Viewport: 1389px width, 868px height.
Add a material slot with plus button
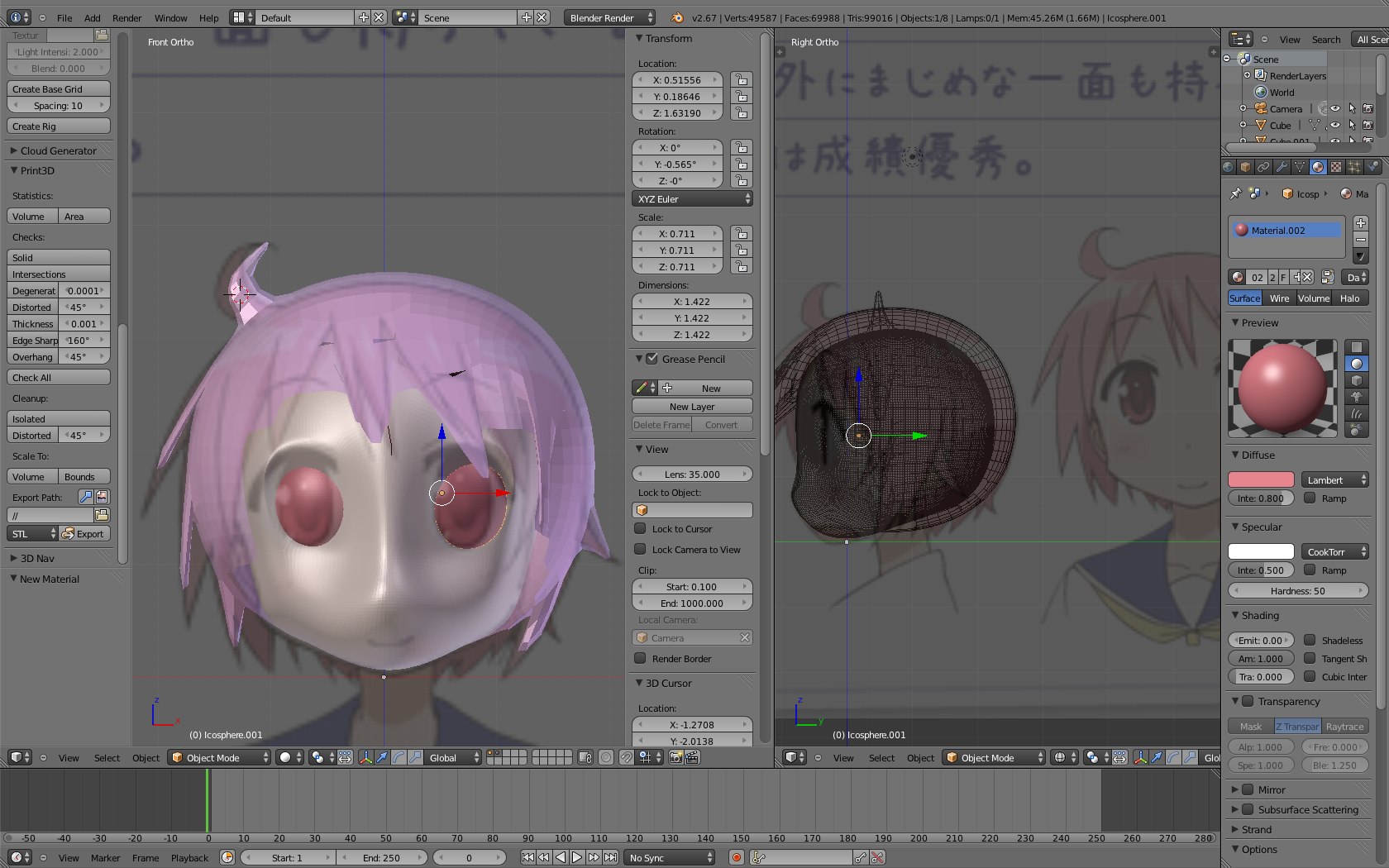(1361, 223)
